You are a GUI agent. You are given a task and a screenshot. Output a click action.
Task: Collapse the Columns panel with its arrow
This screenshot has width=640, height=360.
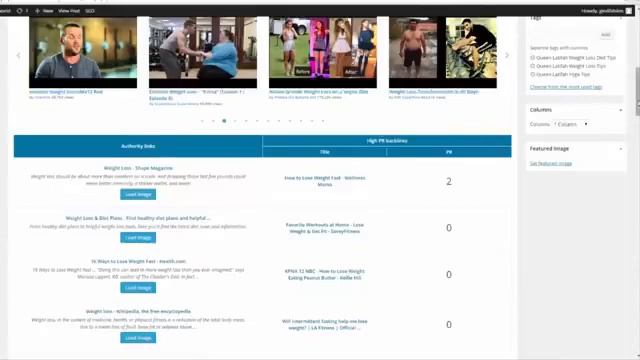620,110
